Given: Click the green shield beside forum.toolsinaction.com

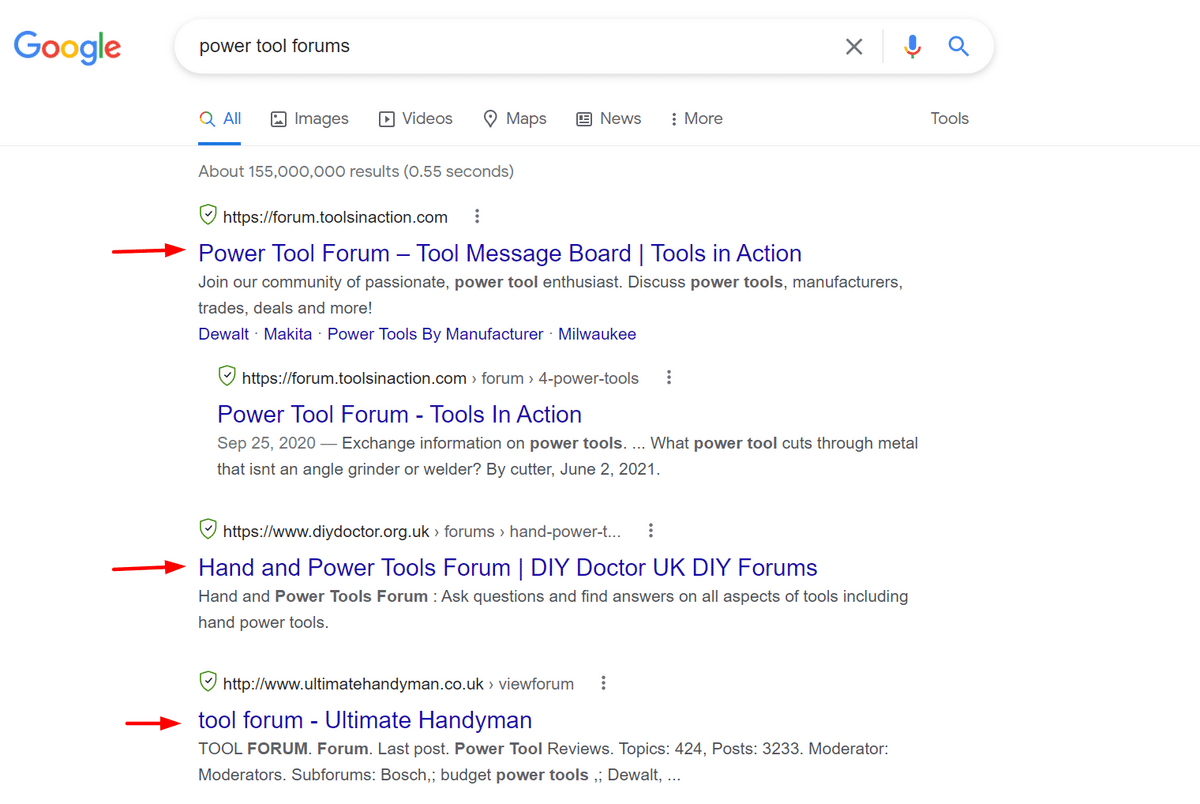Looking at the screenshot, I should click(x=208, y=216).
